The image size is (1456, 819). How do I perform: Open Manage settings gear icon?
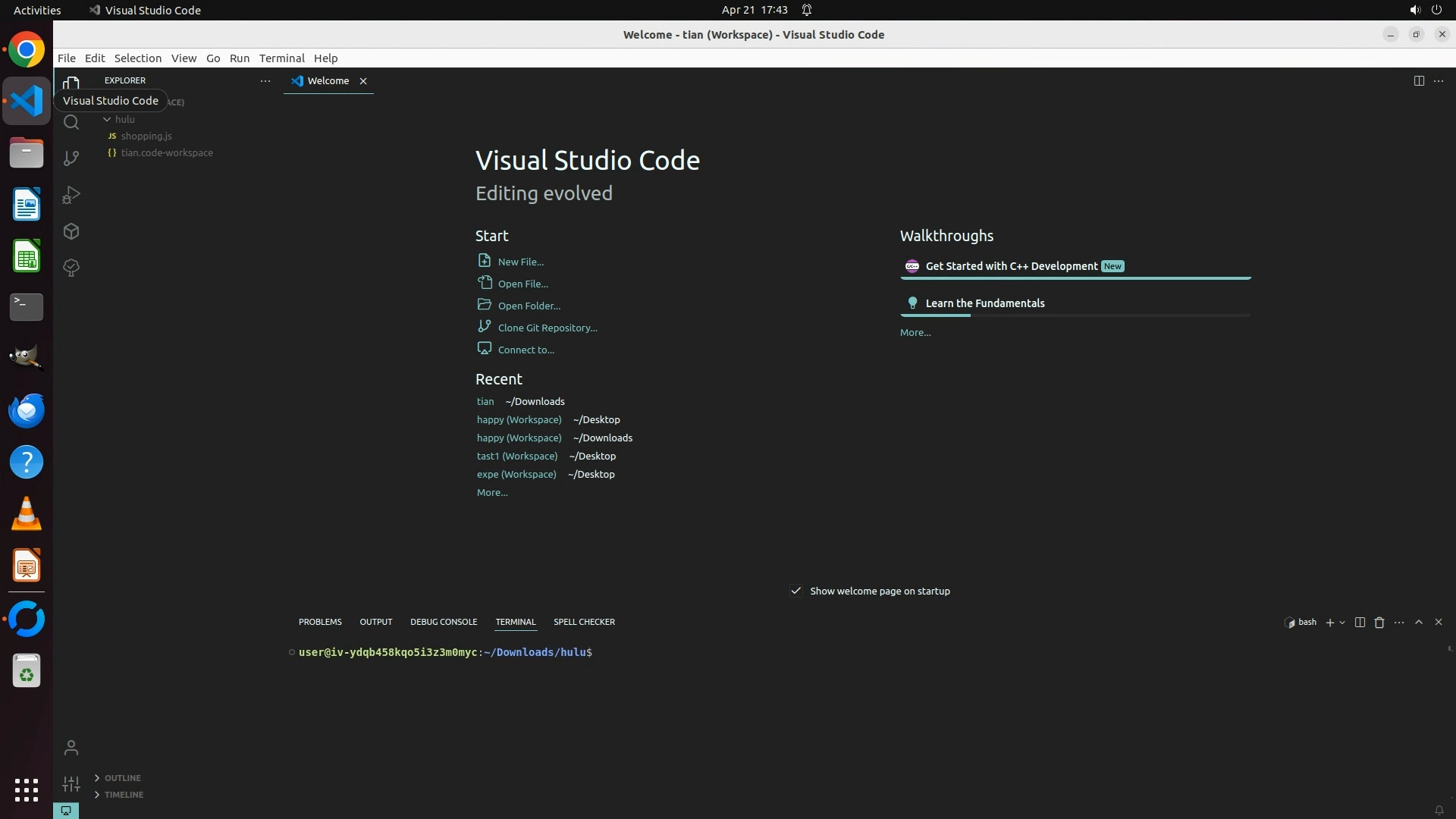click(71, 784)
